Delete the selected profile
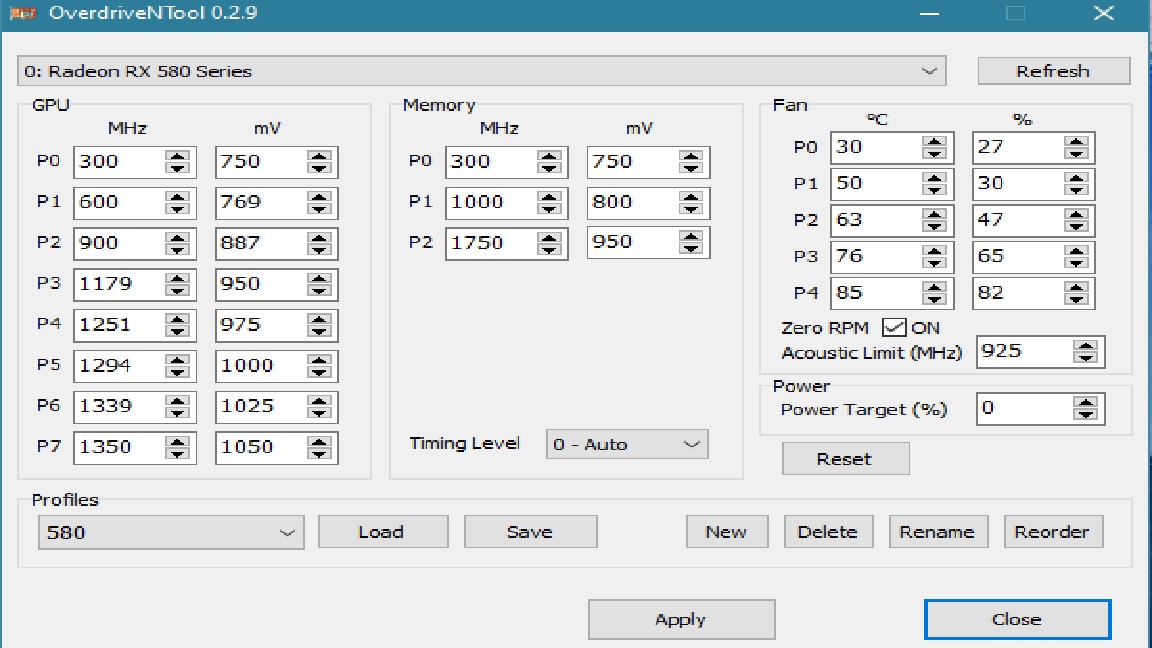The height and width of the screenshot is (648, 1152). (828, 532)
